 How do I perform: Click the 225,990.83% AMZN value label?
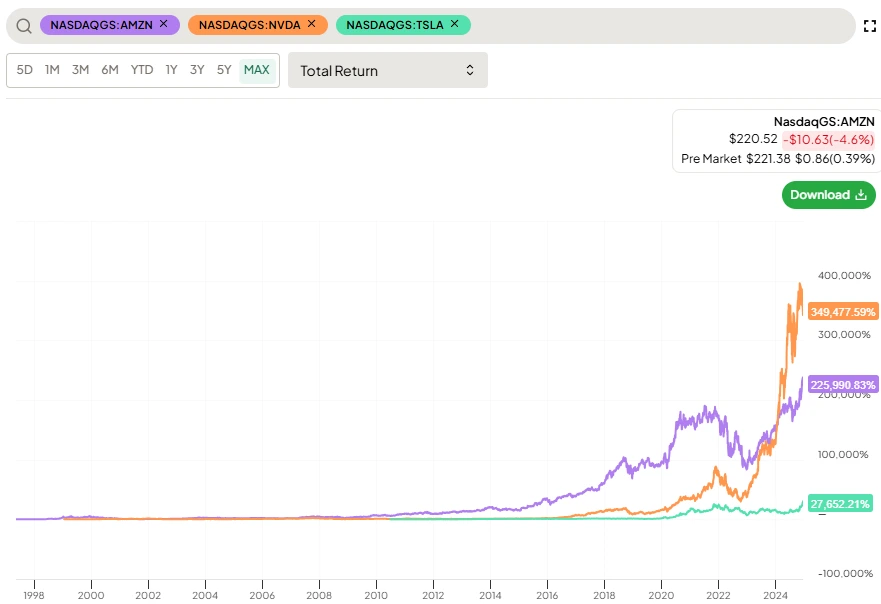[843, 384]
